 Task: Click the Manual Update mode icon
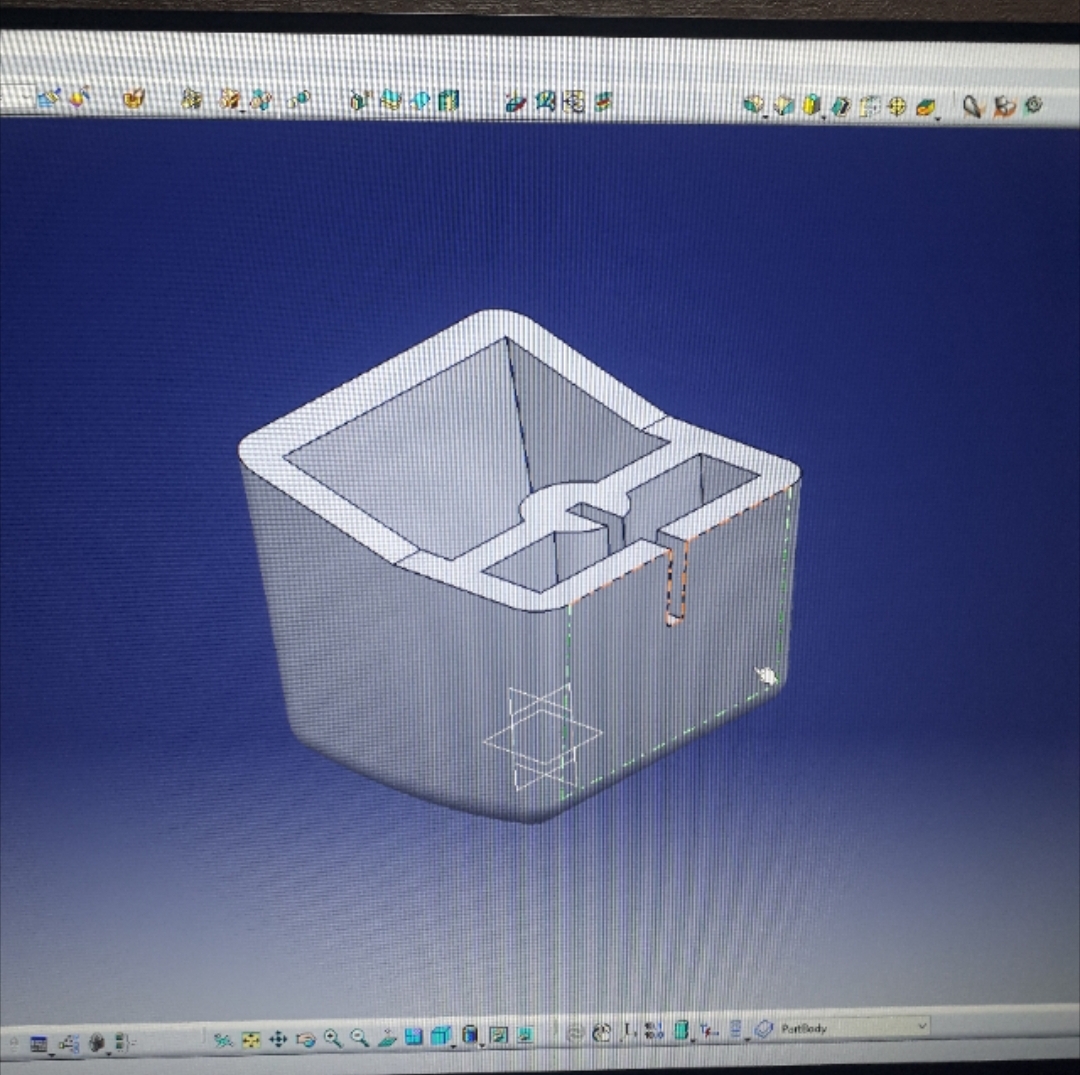click(601, 1032)
